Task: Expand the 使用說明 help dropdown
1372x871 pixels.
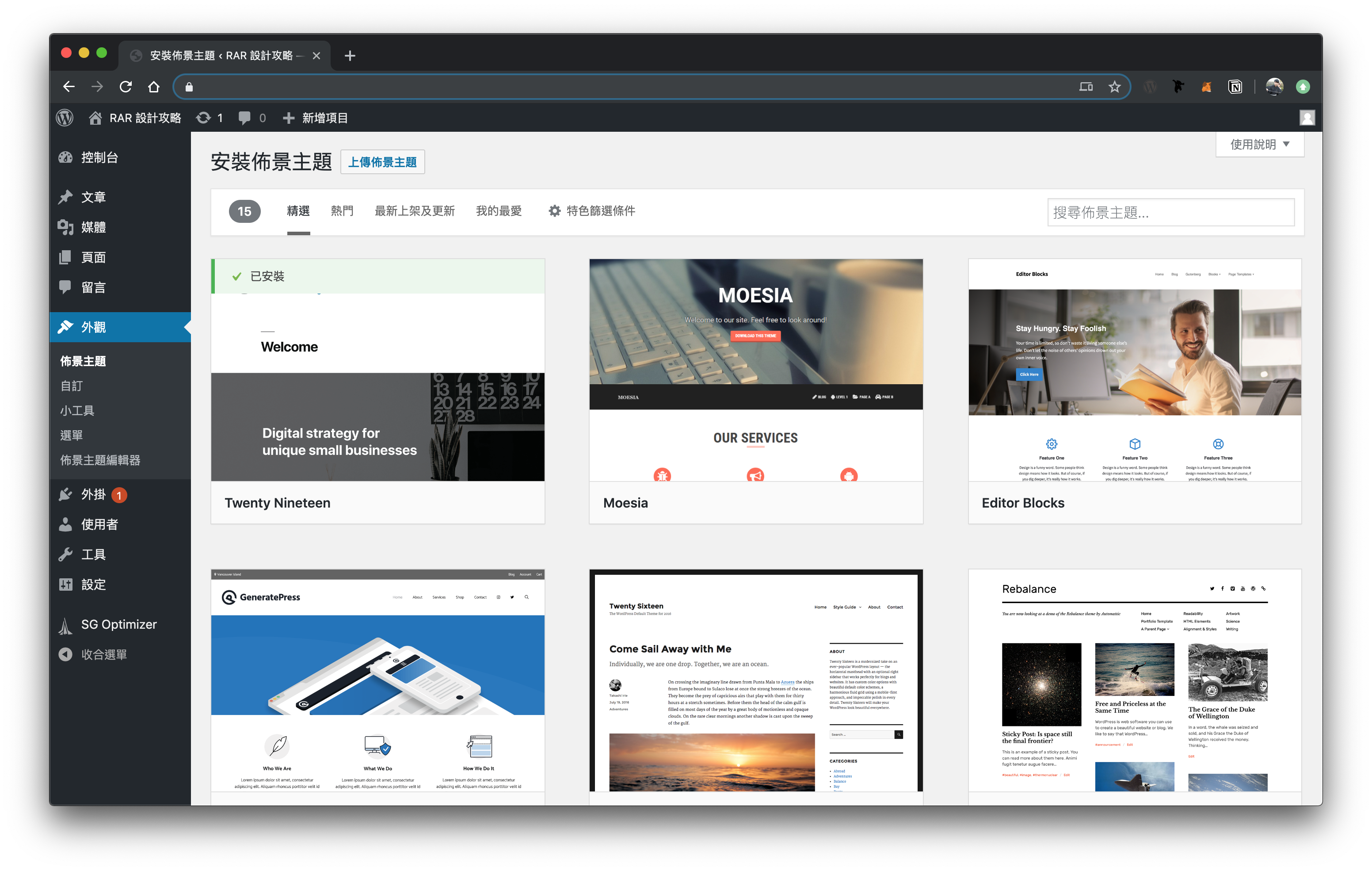Action: [x=1259, y=144]
